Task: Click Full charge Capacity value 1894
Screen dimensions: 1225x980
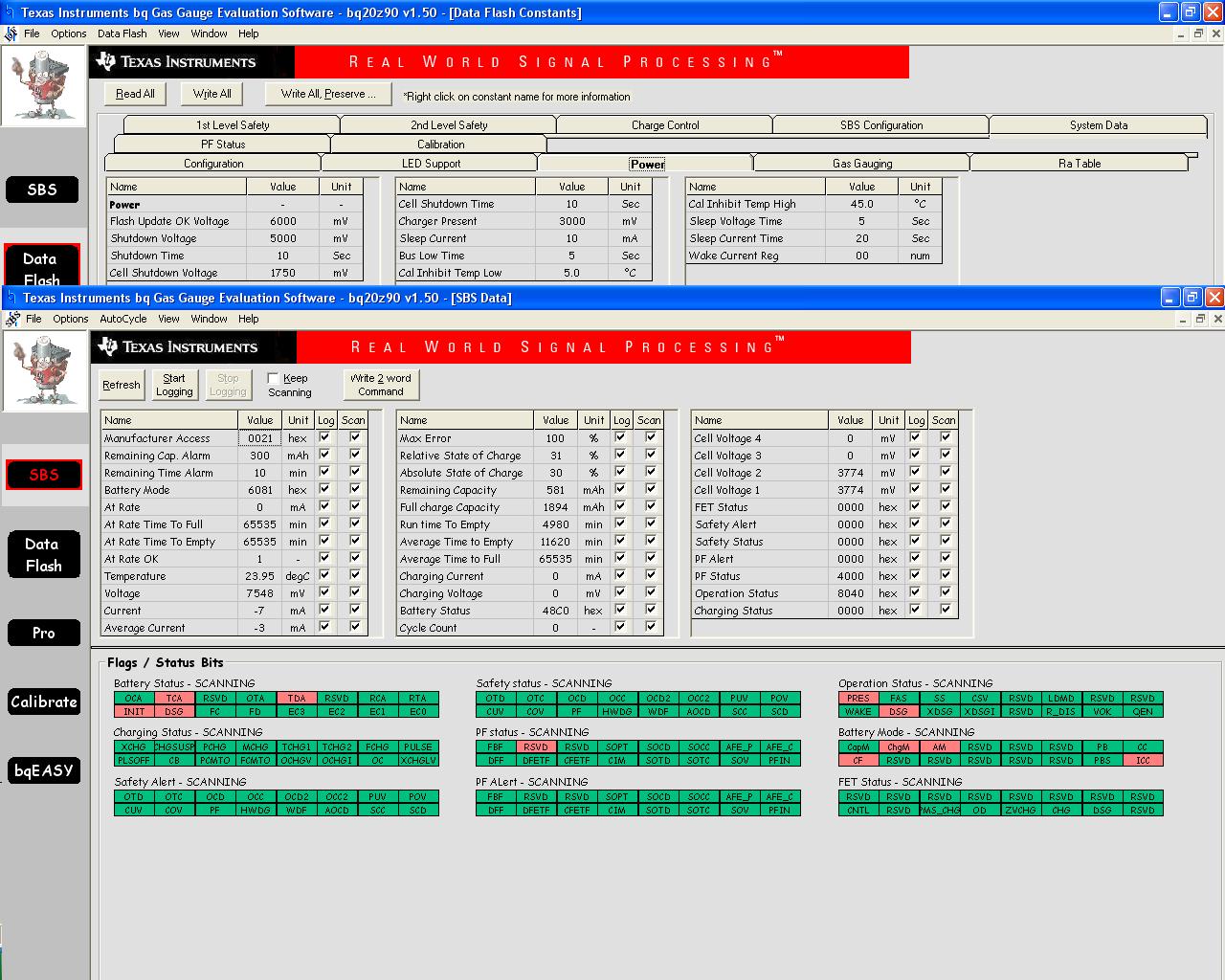Action: pyautogui.click(x=556, y=507)
